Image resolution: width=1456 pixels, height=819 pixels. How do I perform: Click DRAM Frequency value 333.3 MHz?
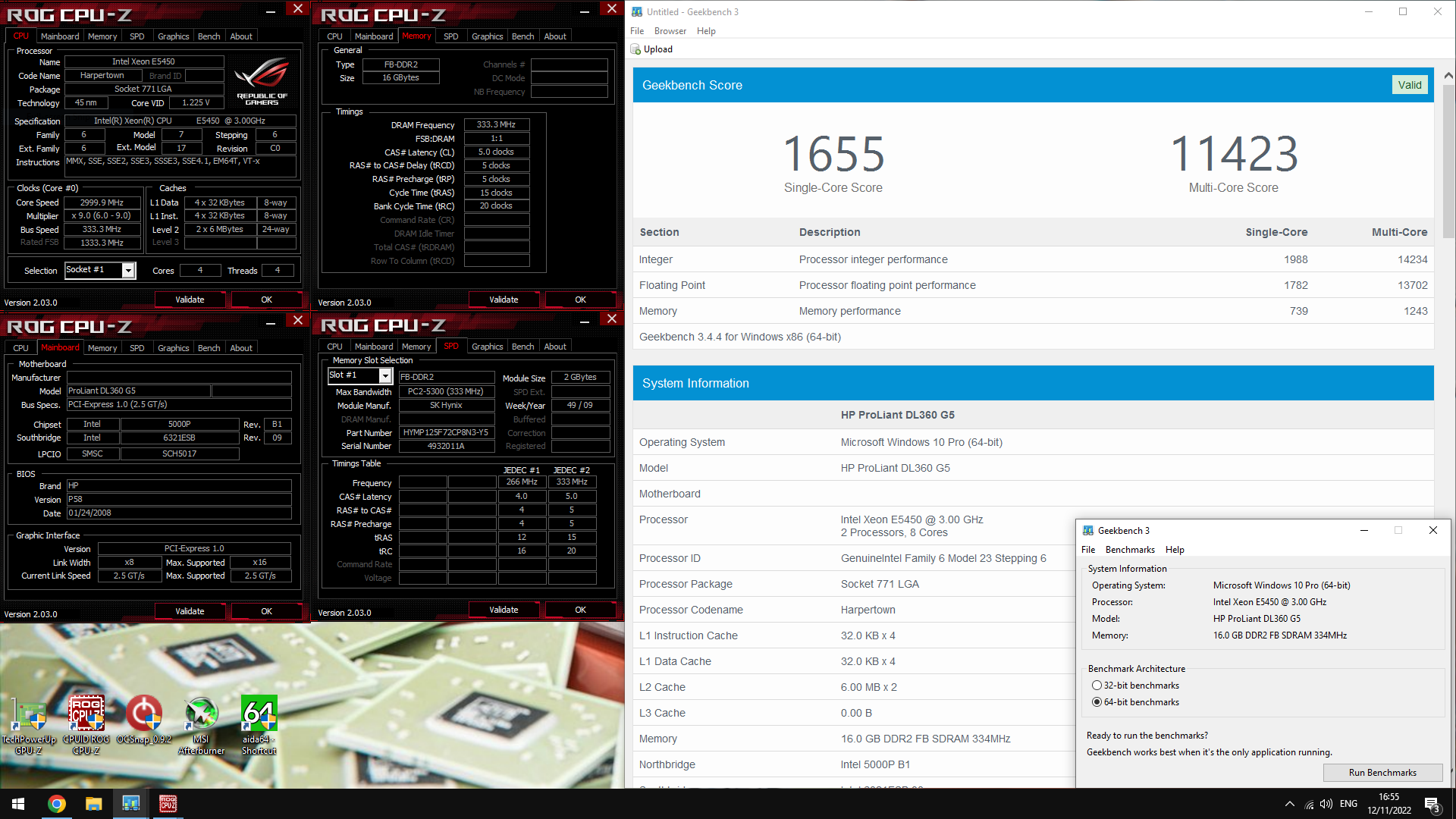tap(496, 125)
